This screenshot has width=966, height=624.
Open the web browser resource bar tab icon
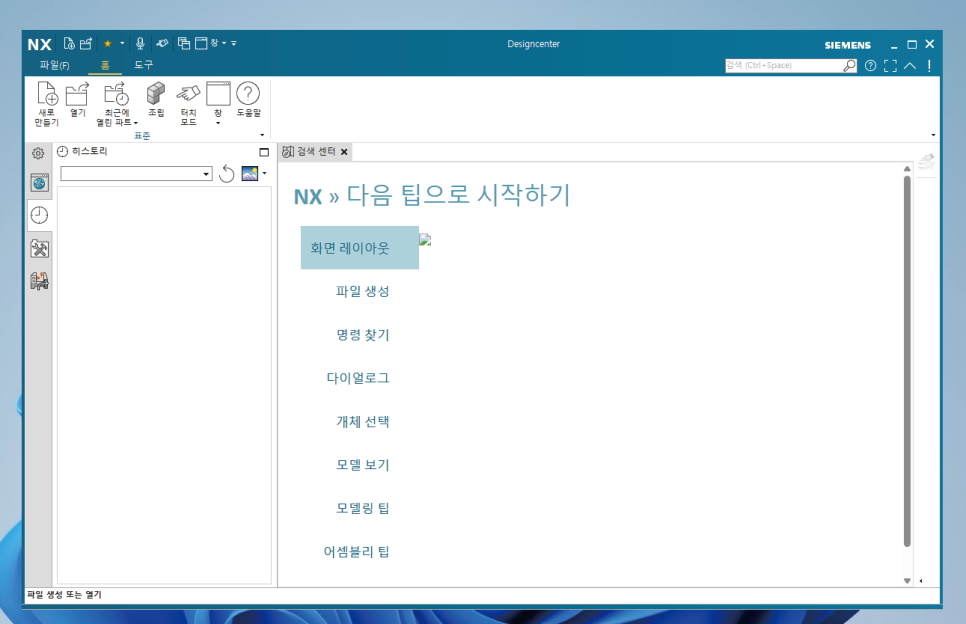[x=39, y=183]
